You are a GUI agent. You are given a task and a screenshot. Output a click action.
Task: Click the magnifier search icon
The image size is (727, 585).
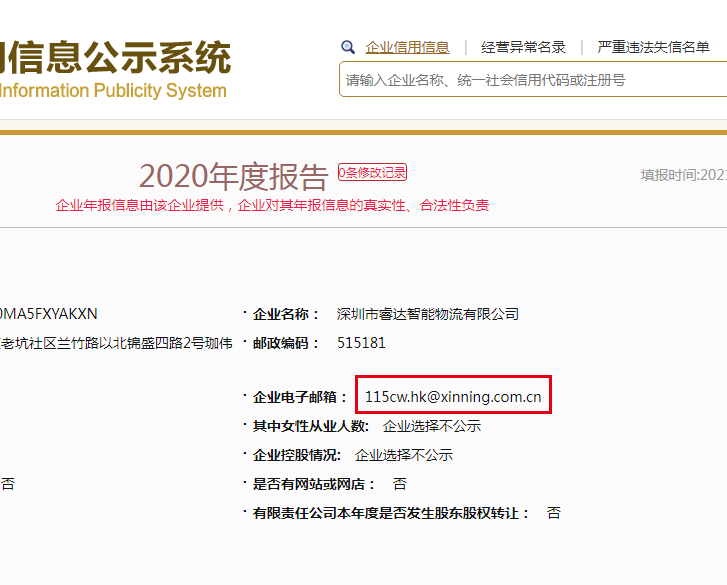(348, 47)
